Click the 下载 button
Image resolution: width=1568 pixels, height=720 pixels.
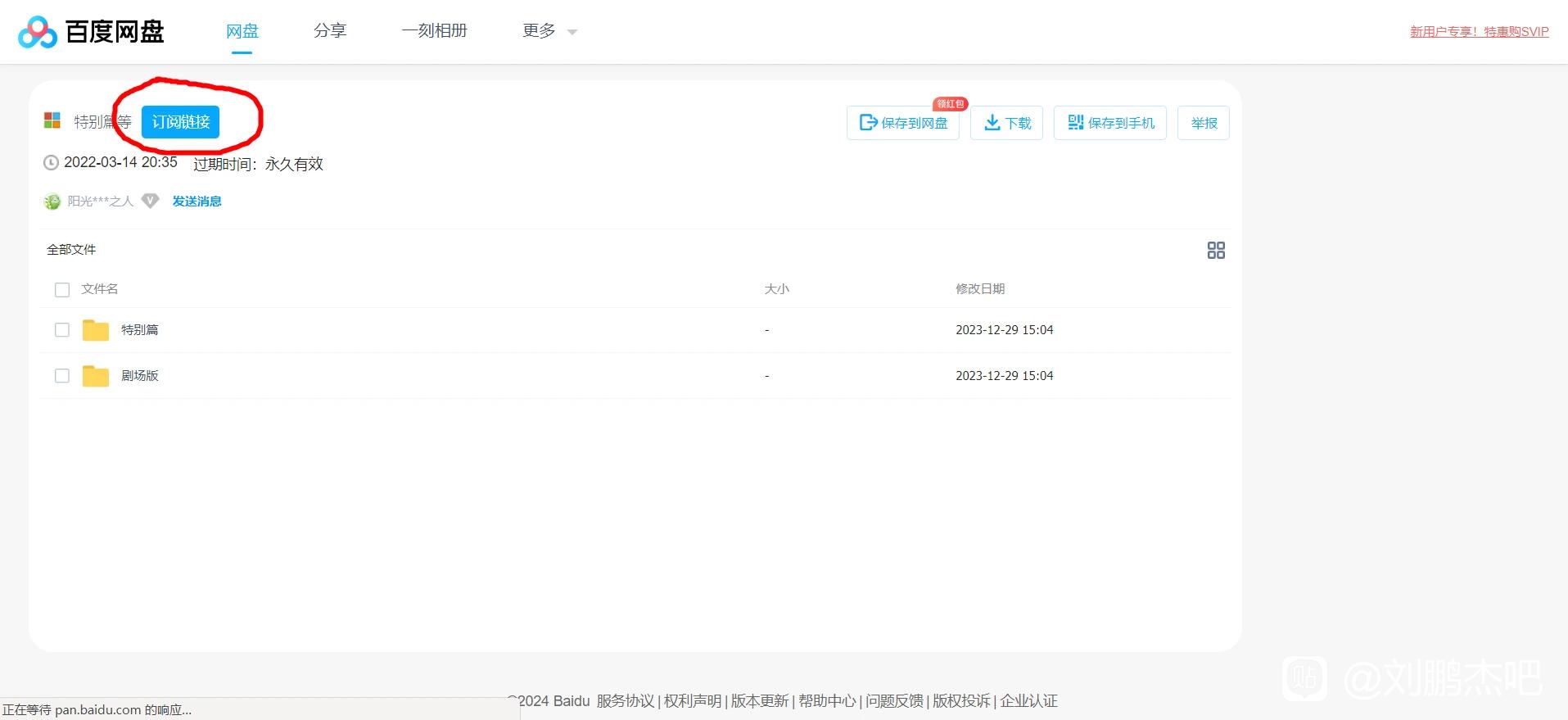1006,123
